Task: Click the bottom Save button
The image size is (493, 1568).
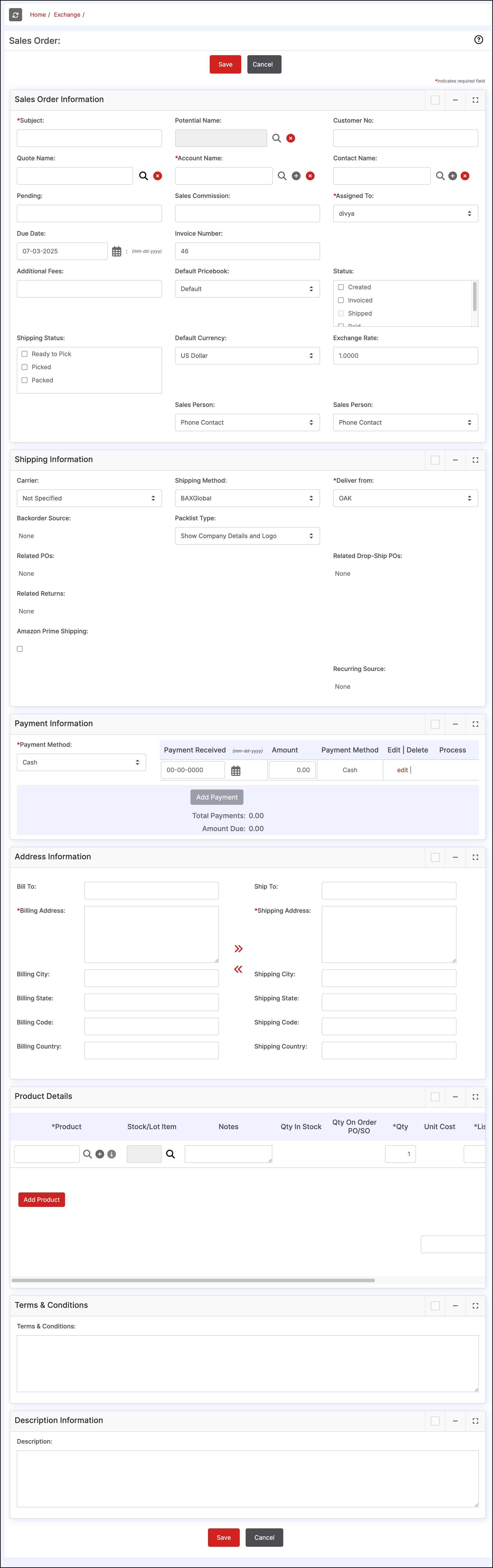Action: [x=223, y=1538]
